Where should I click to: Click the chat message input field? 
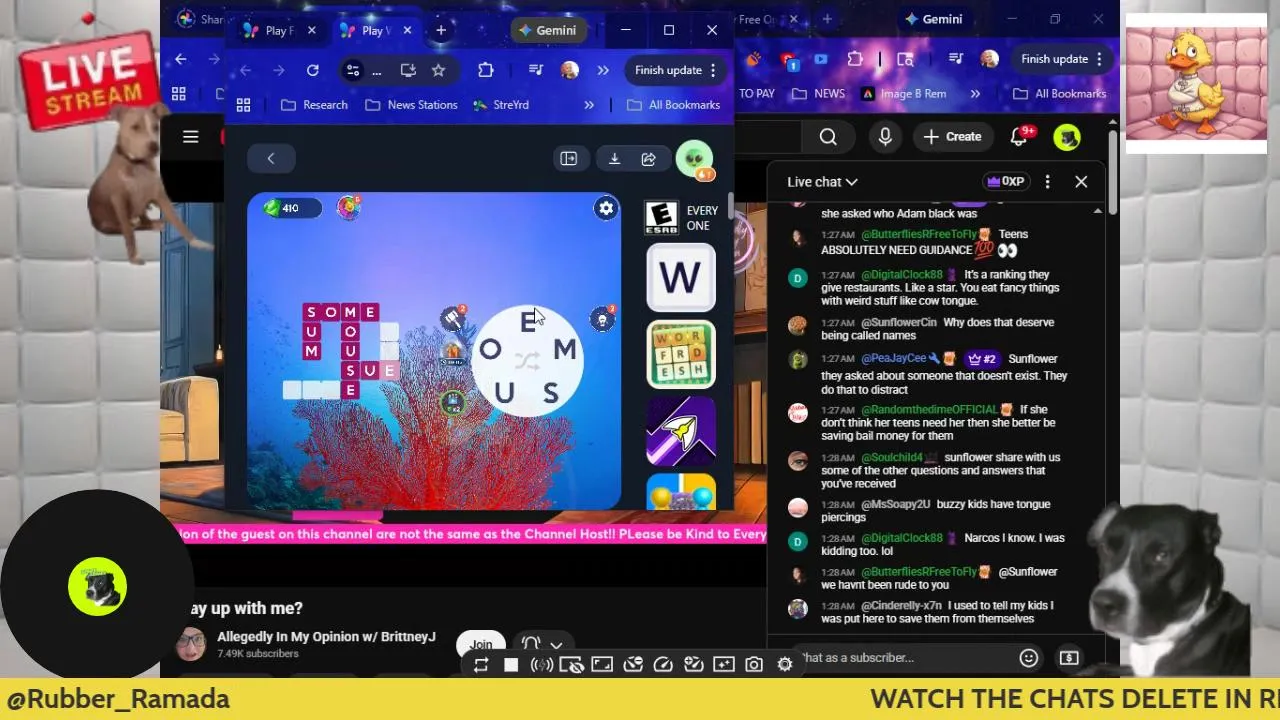click(x=905, y=658)
